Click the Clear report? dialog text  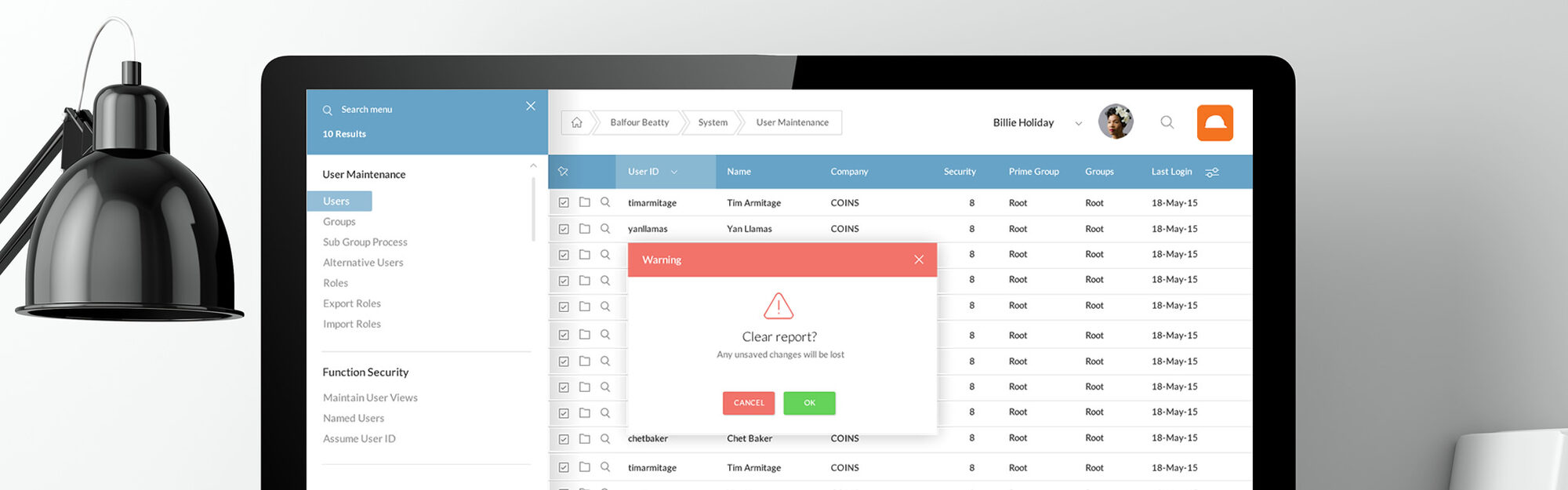[x=779, y=336]
